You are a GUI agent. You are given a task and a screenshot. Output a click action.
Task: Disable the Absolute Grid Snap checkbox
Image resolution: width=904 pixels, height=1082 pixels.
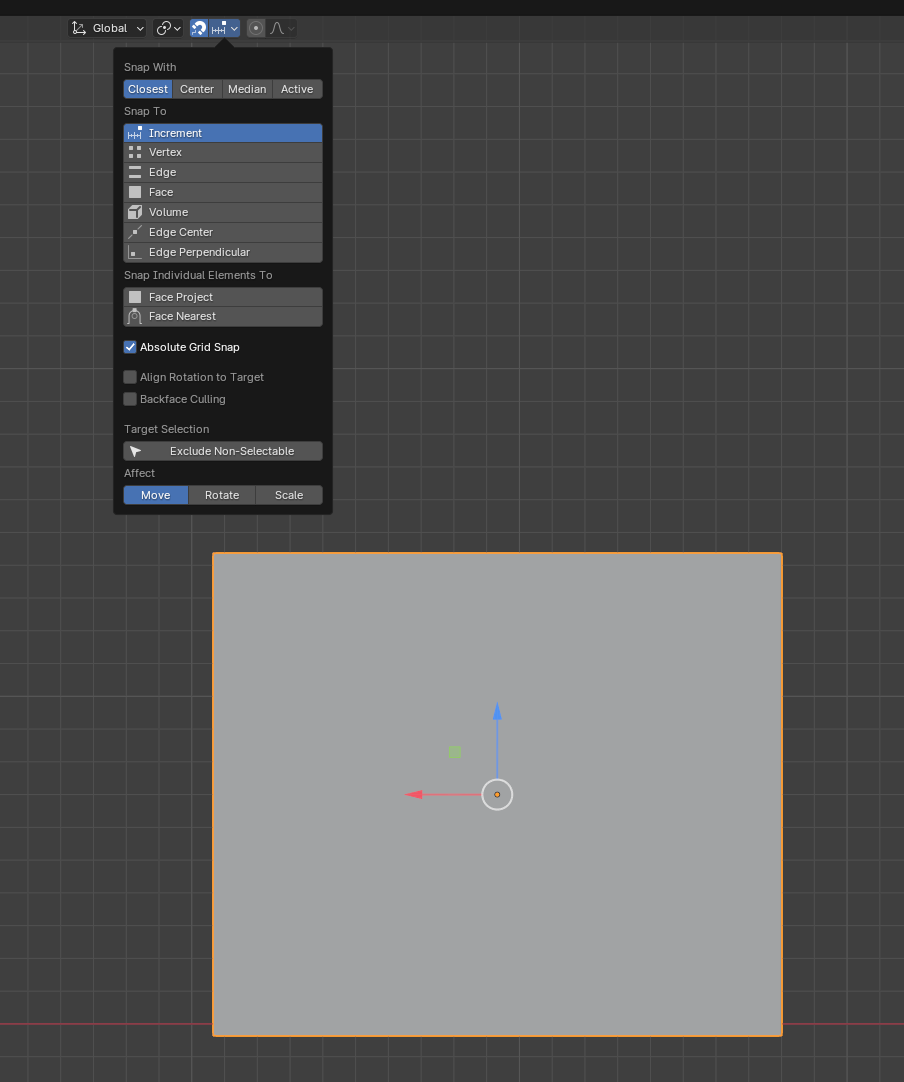click(130, 347)
